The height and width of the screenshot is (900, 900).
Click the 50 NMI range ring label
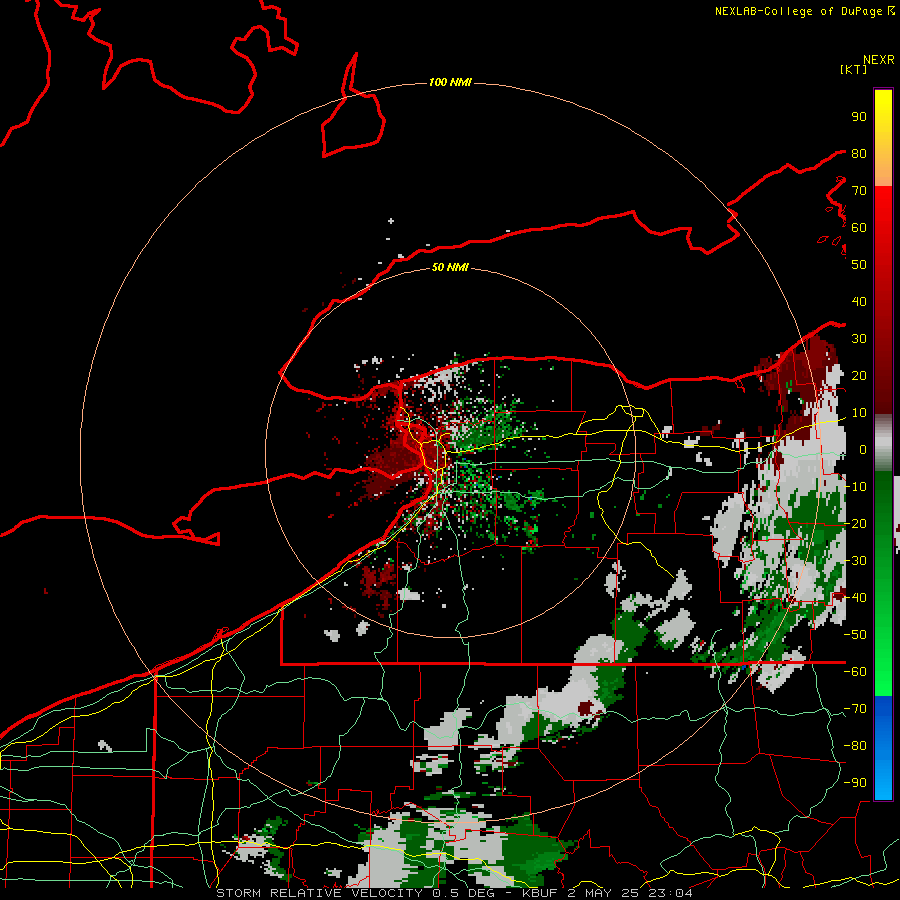coord(450,267)
